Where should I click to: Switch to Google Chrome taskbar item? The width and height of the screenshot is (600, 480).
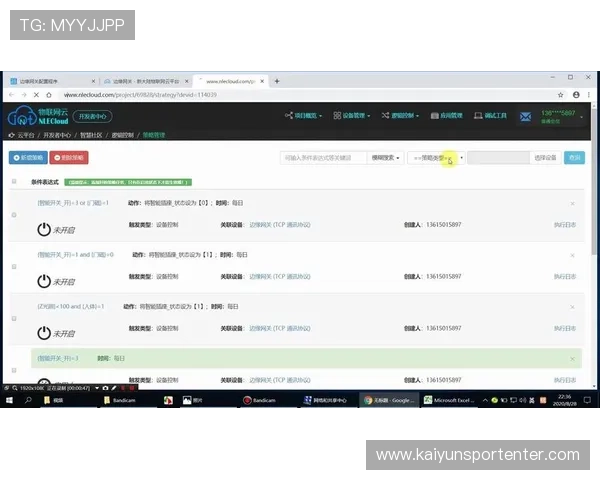coord(388,400)
